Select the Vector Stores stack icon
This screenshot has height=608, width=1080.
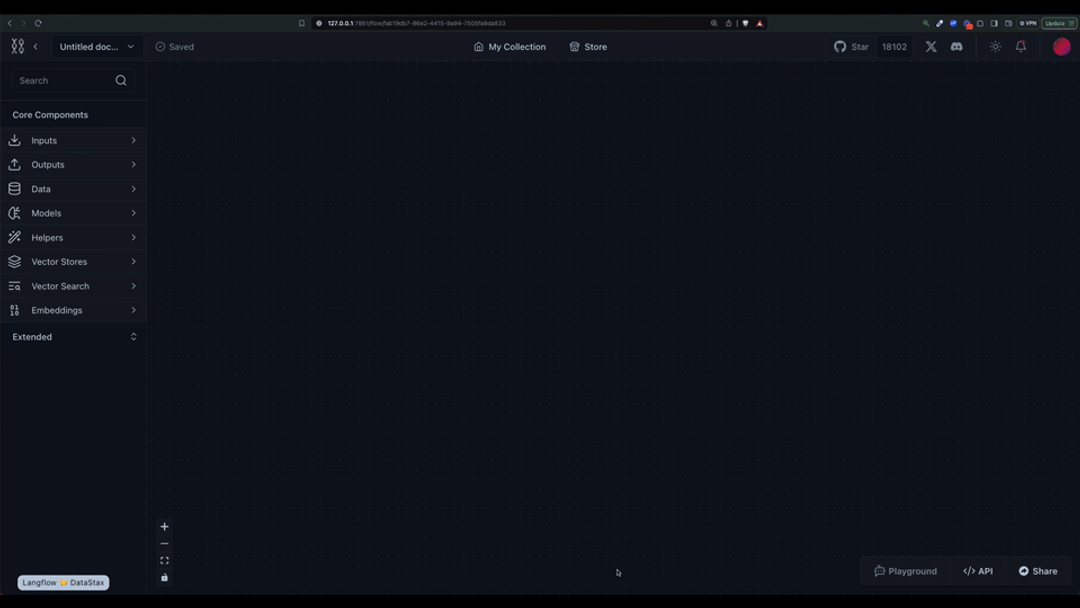point(14,261)
